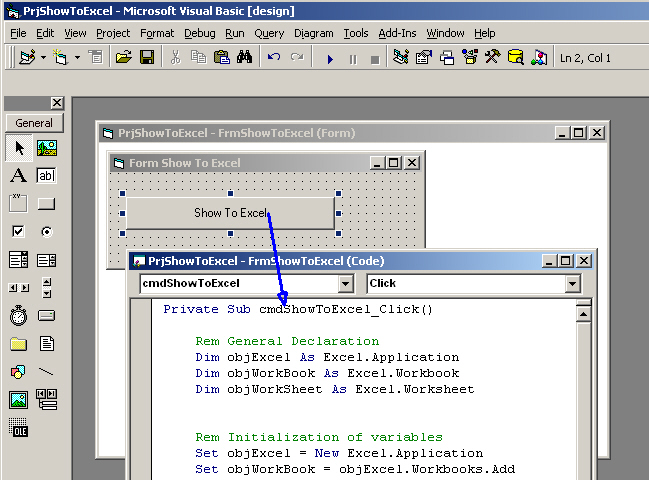The image size is (649, 480).
Task: Close the toolbox panel
Action: click(57, 103)
